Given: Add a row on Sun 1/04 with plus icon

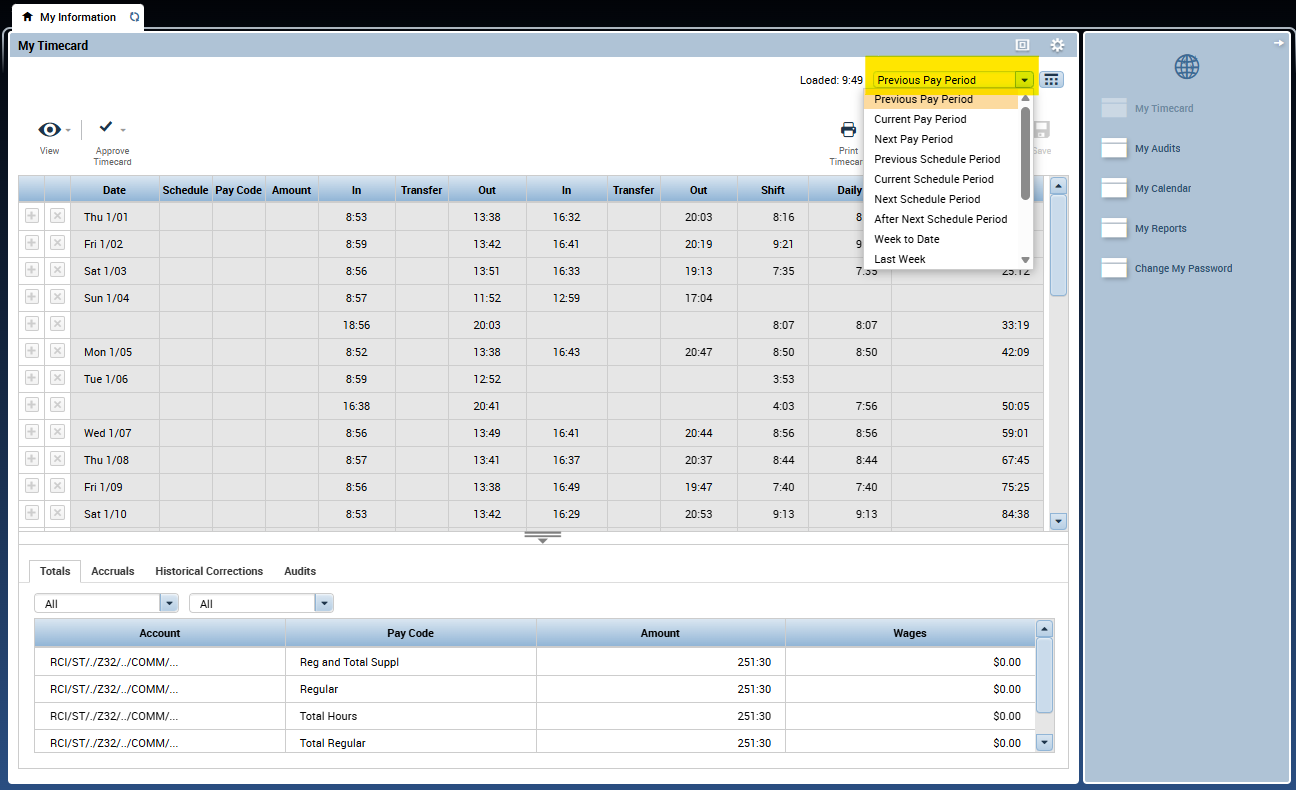Looking at the screenshot, I should (x=31, y=297).
